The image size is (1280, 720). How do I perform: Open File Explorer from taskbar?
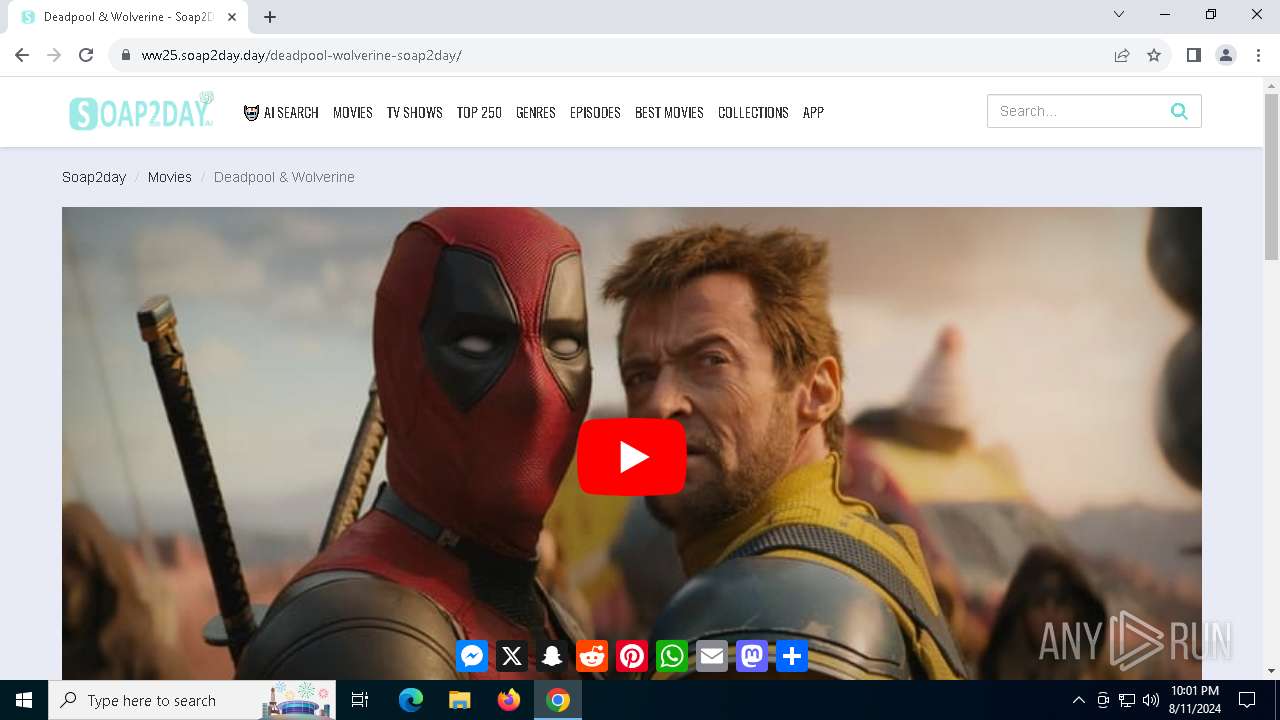460,700
